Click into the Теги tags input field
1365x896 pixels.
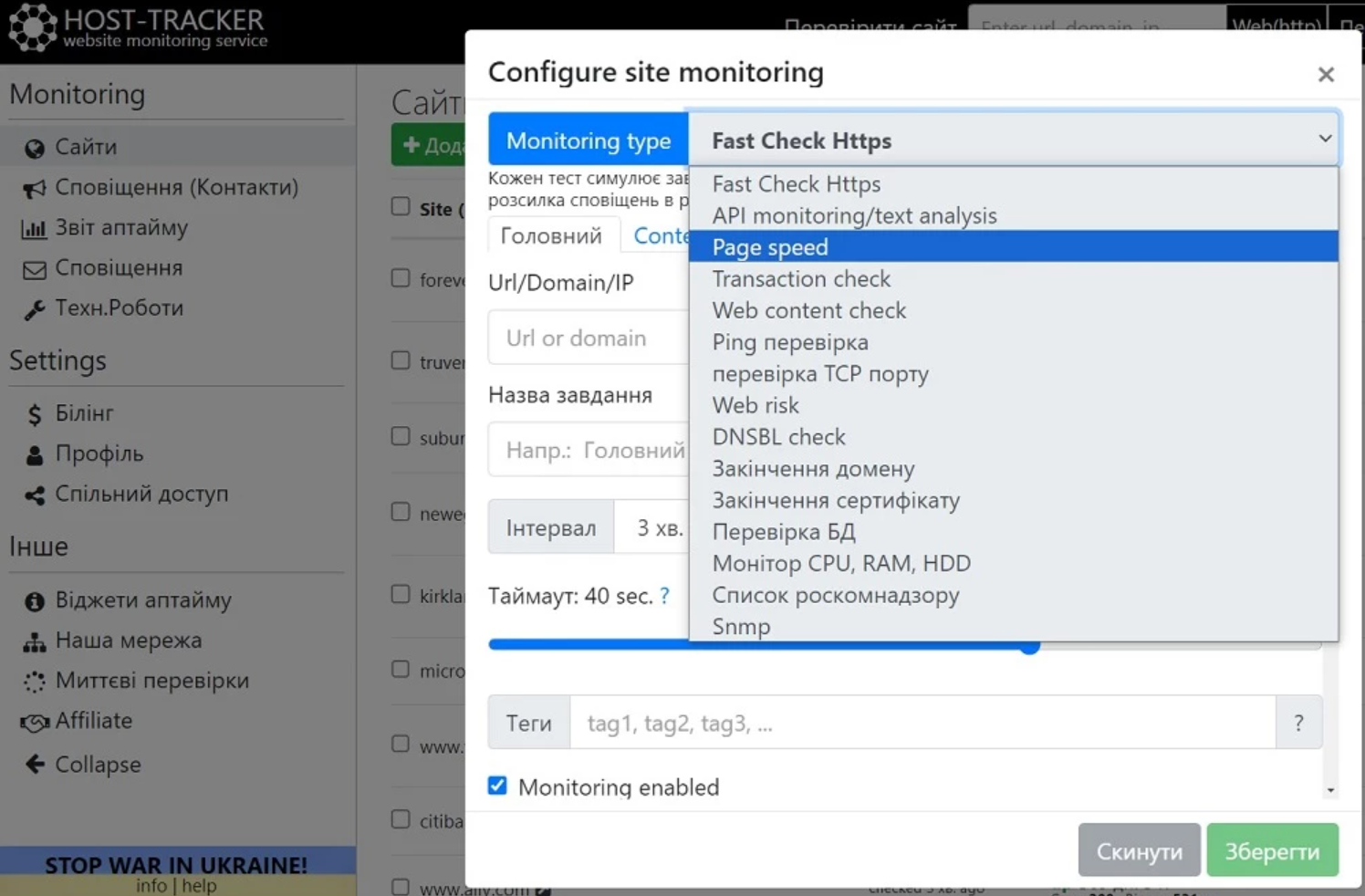point(922,724)
